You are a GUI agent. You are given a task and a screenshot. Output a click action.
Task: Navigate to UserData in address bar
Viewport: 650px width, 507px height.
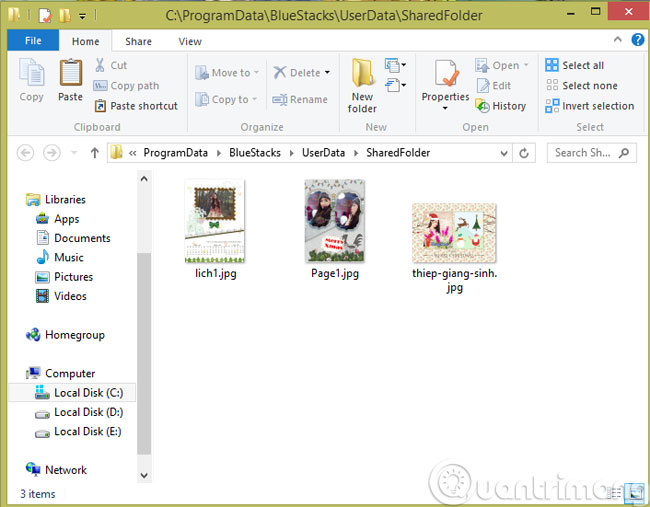coord(323,153)
